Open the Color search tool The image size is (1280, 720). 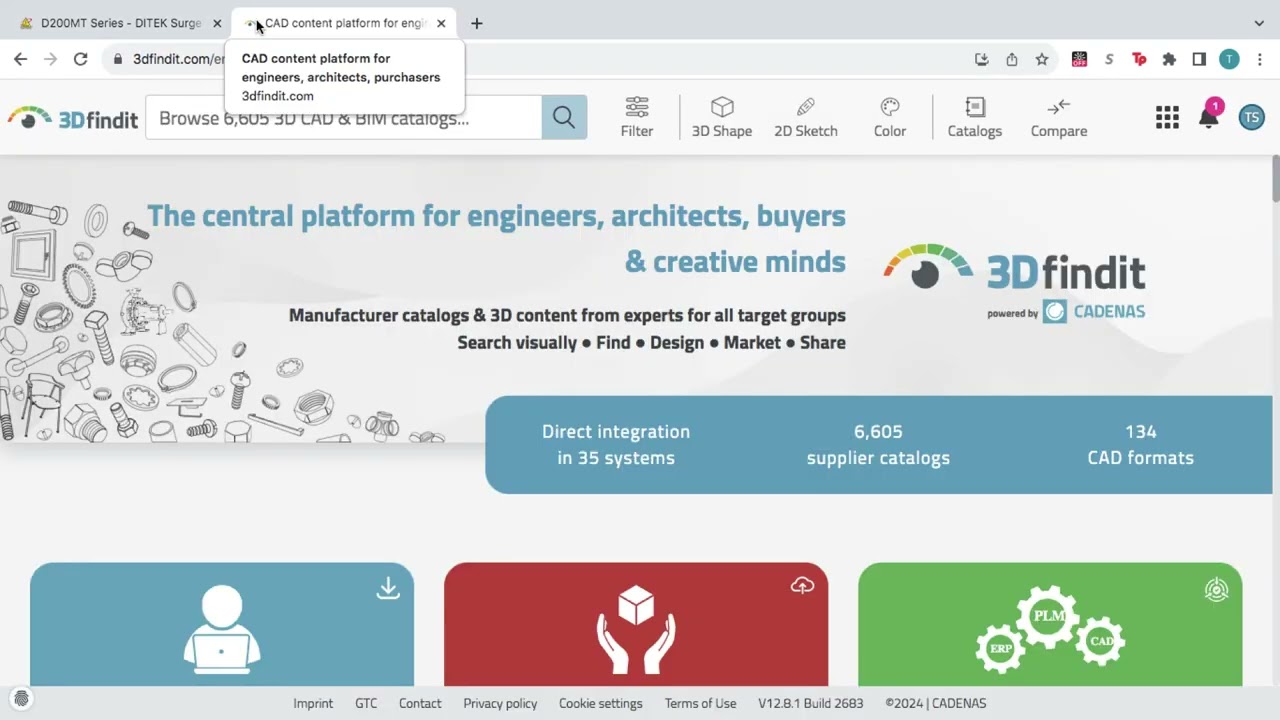tap(890, 118)
